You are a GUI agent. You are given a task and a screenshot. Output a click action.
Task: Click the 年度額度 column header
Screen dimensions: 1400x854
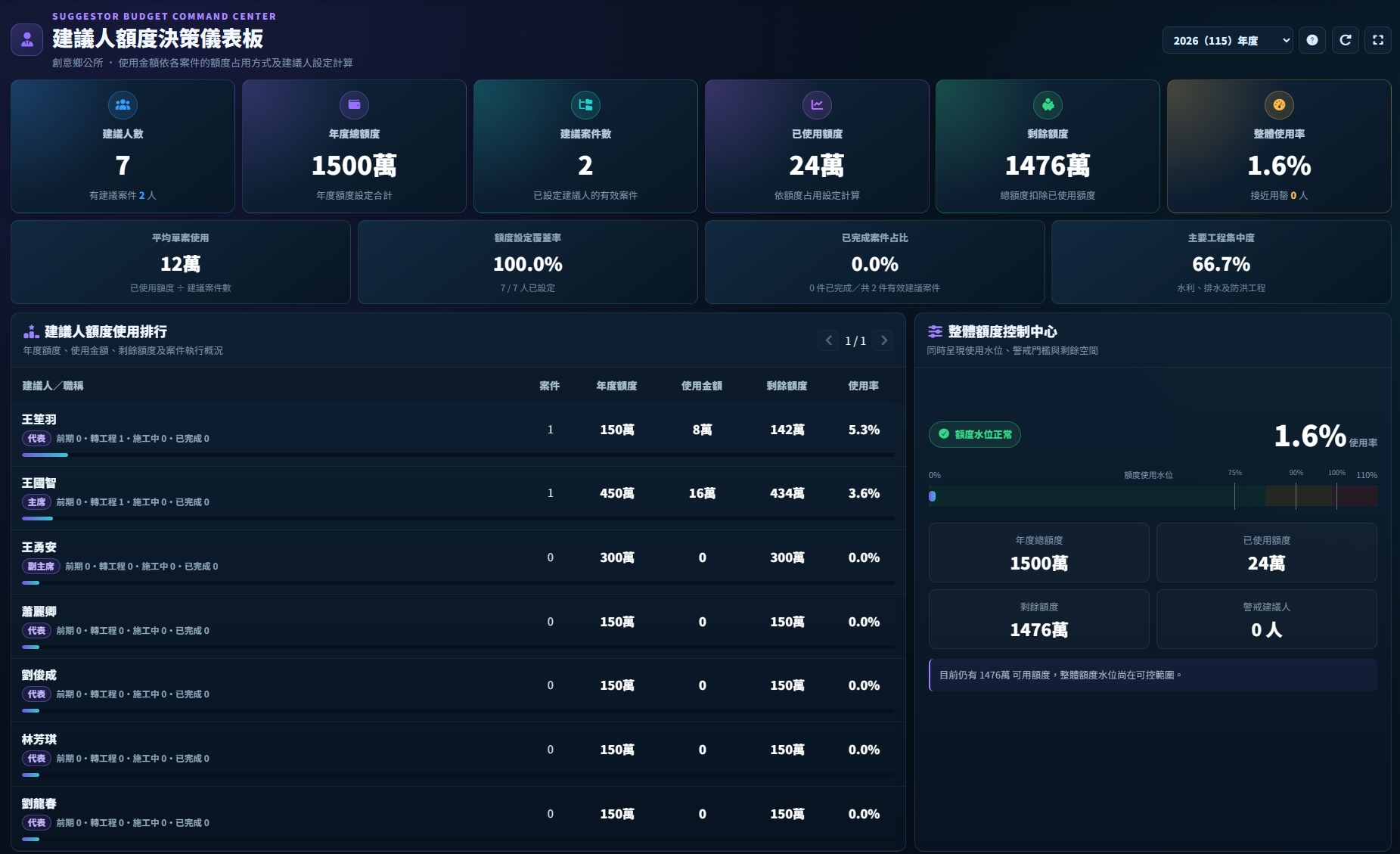[616, 386]
